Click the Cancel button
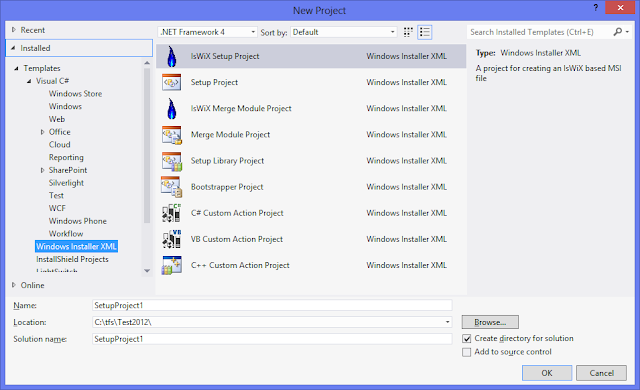The image size is (640, 390). pos(601,373)
